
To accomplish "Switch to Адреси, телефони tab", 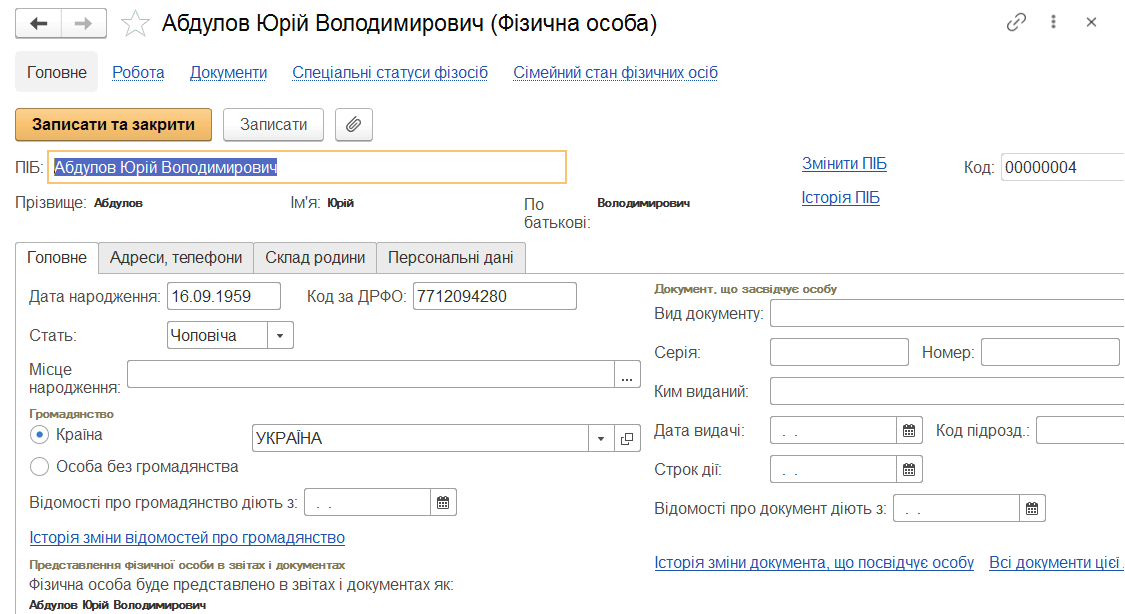I will (x=176, y=258).
